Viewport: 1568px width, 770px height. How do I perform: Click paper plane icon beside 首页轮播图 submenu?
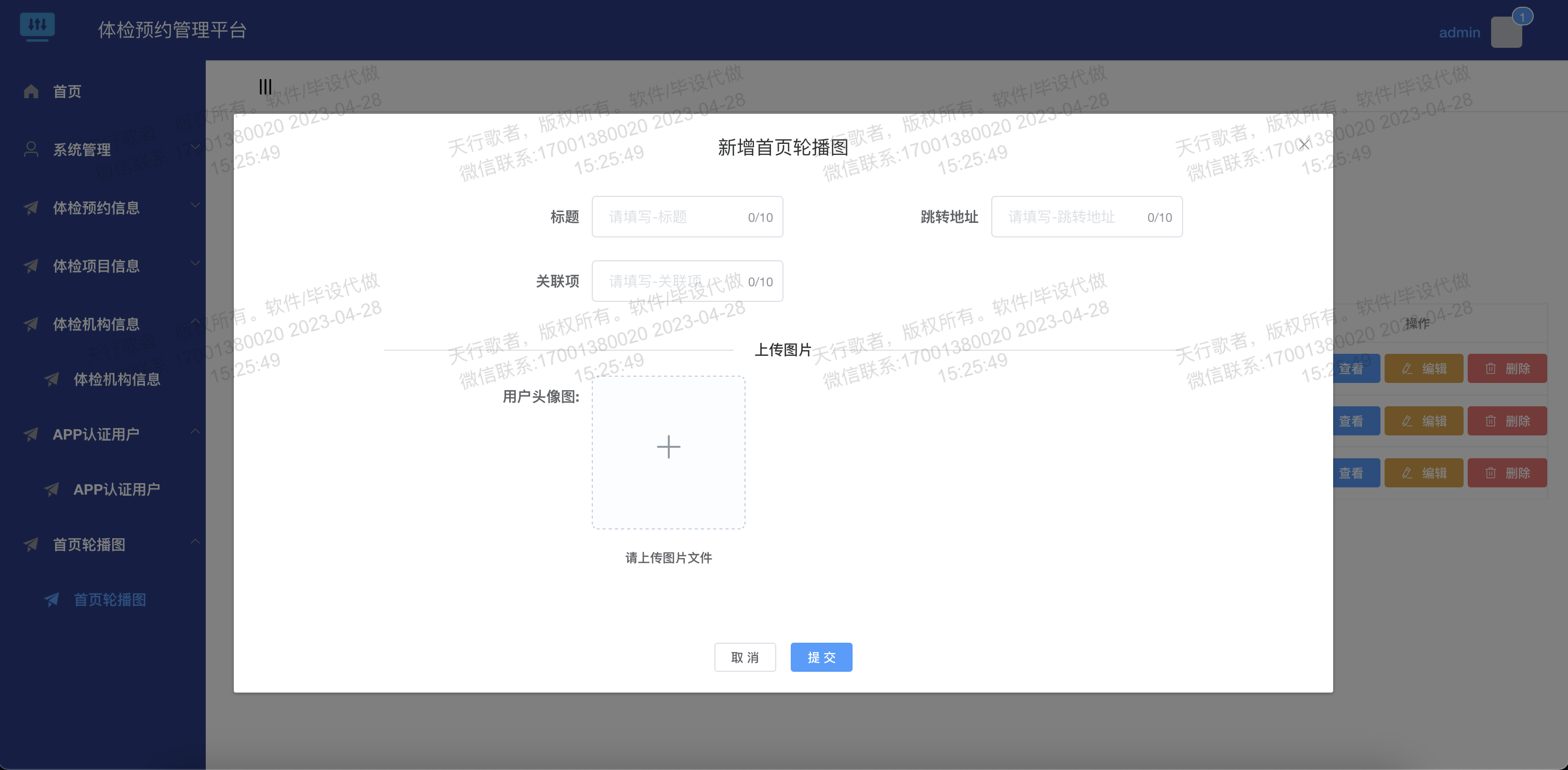pos(52,600)
